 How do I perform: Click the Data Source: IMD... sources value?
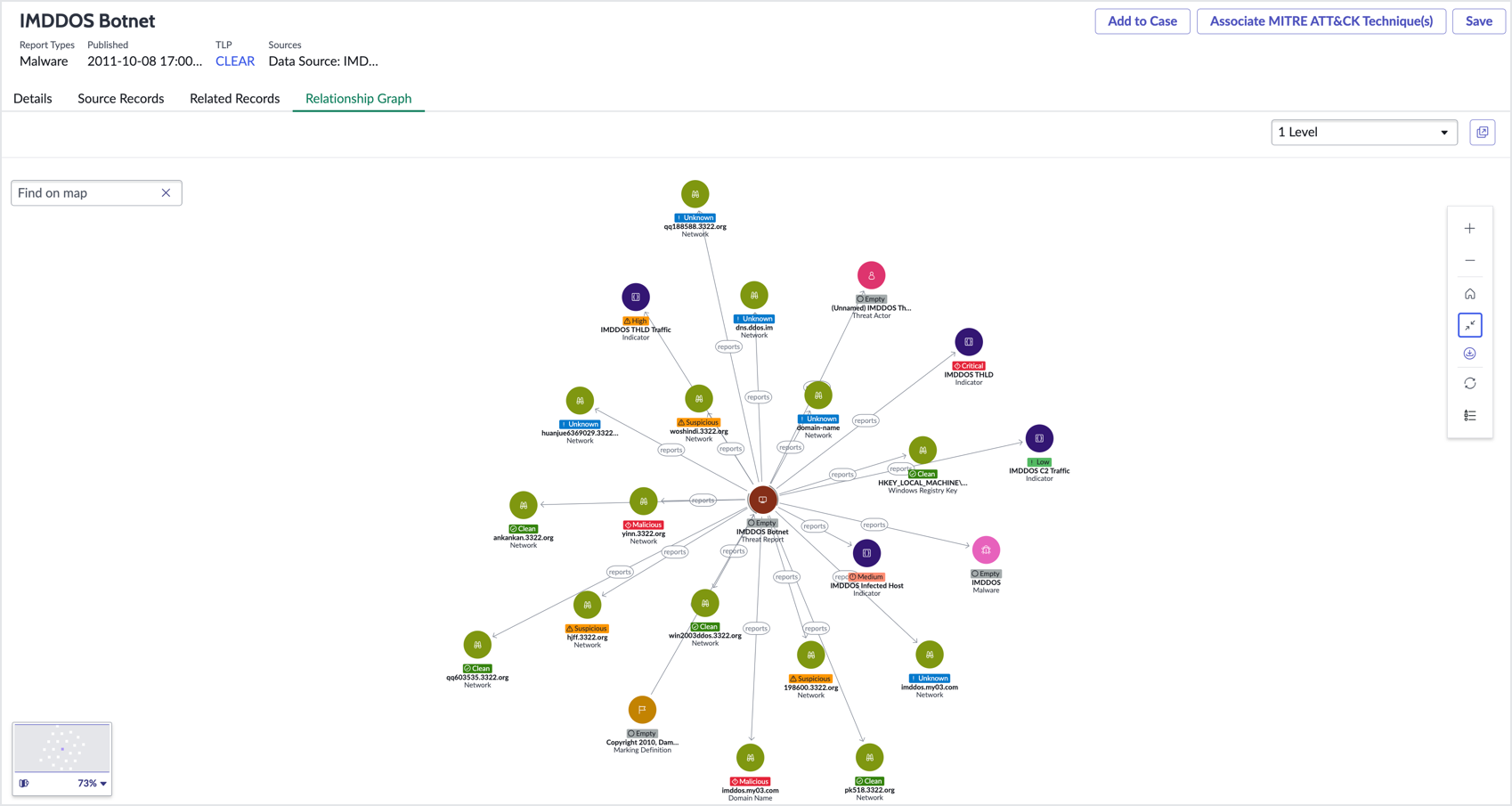pos(323,61)
